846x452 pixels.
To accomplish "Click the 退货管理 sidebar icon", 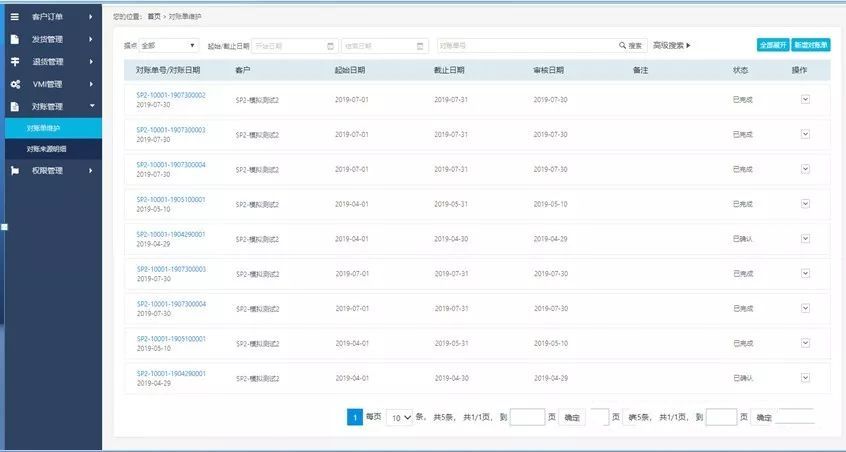I will pos(14,62).
